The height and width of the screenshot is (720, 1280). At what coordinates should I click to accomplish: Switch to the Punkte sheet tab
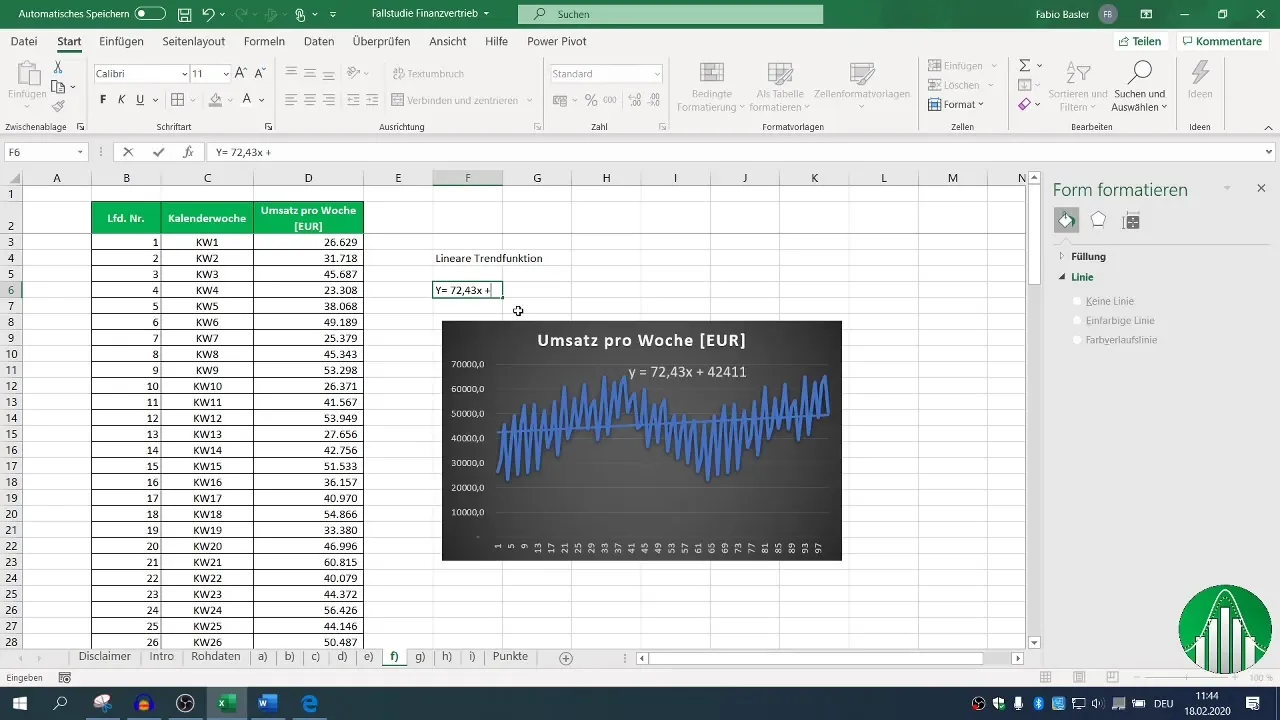coord(510,657)
